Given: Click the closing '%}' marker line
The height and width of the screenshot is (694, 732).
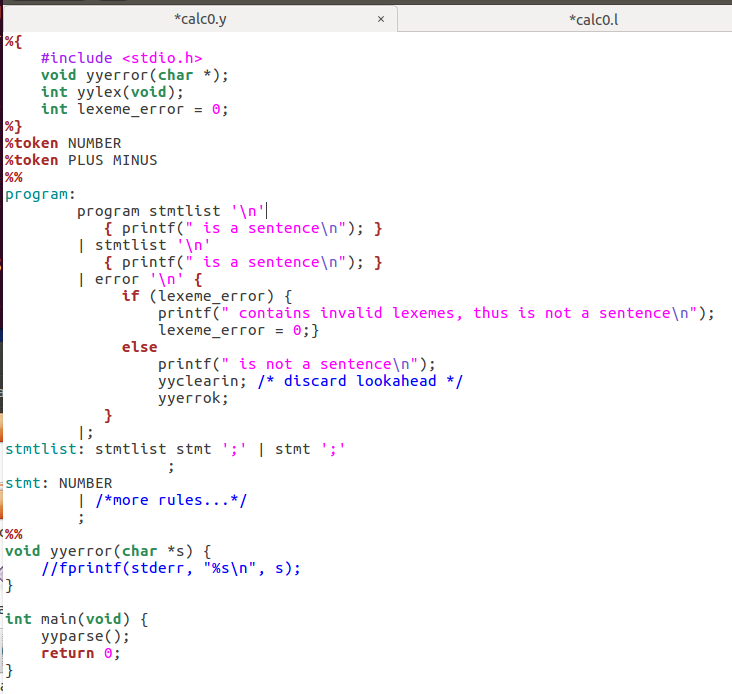Looking at the screenshot, I should point(14,126).
